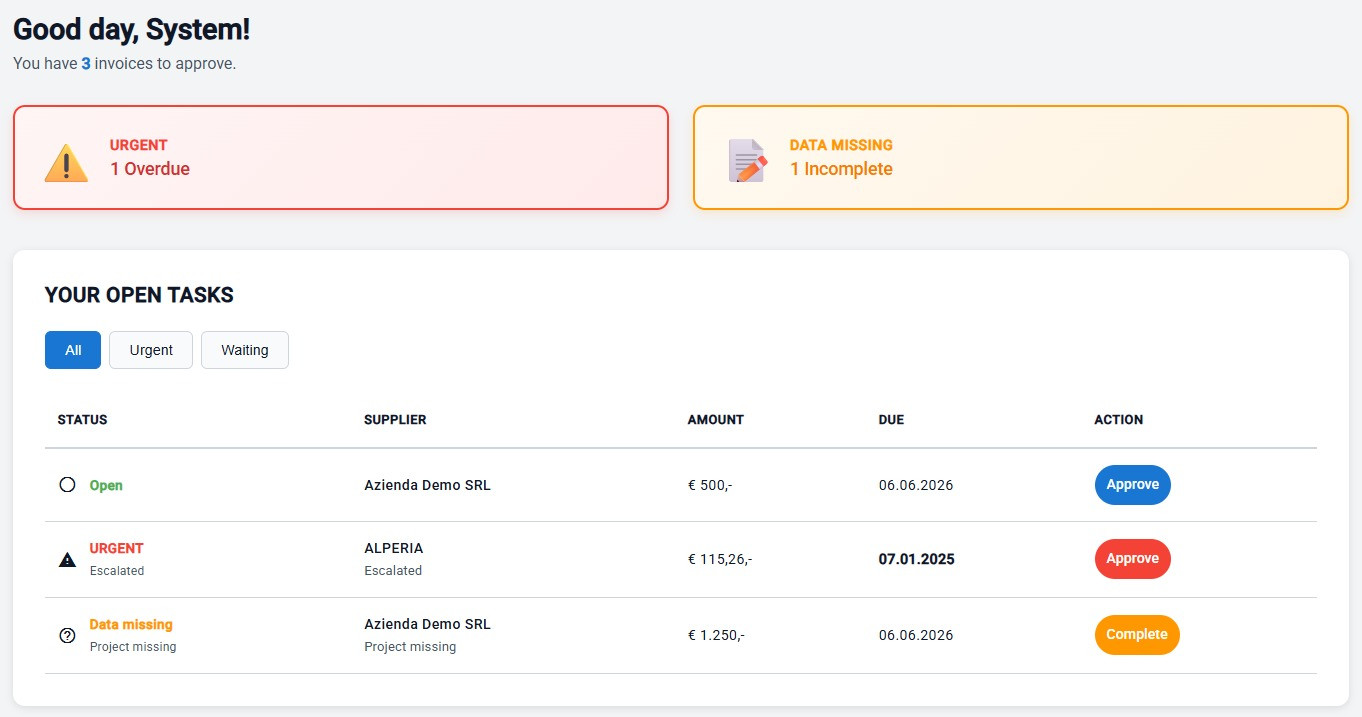The image size is (1362, 717).
Task: Click the AMOUNT column header
Action: click(x=716, y=420)
